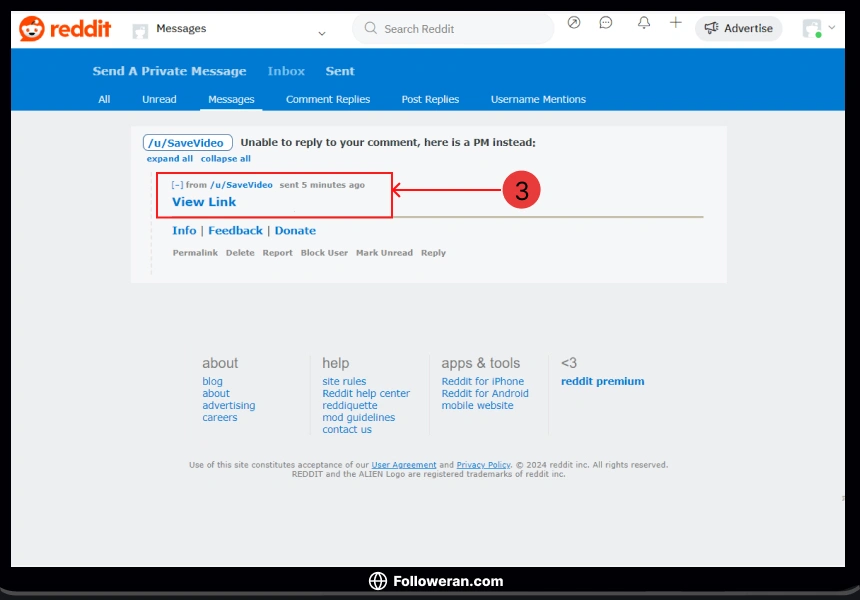Switch to the Unread tab
This screenshot has width=860, height=600.
pyautogui.click(x=159, y=99)
